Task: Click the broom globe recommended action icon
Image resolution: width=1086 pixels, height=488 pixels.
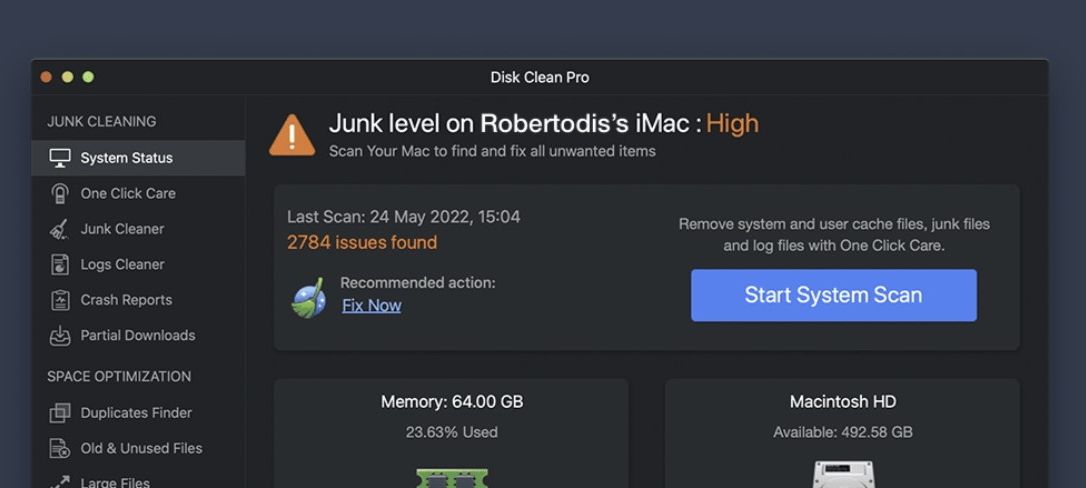Action: point(309,297)
